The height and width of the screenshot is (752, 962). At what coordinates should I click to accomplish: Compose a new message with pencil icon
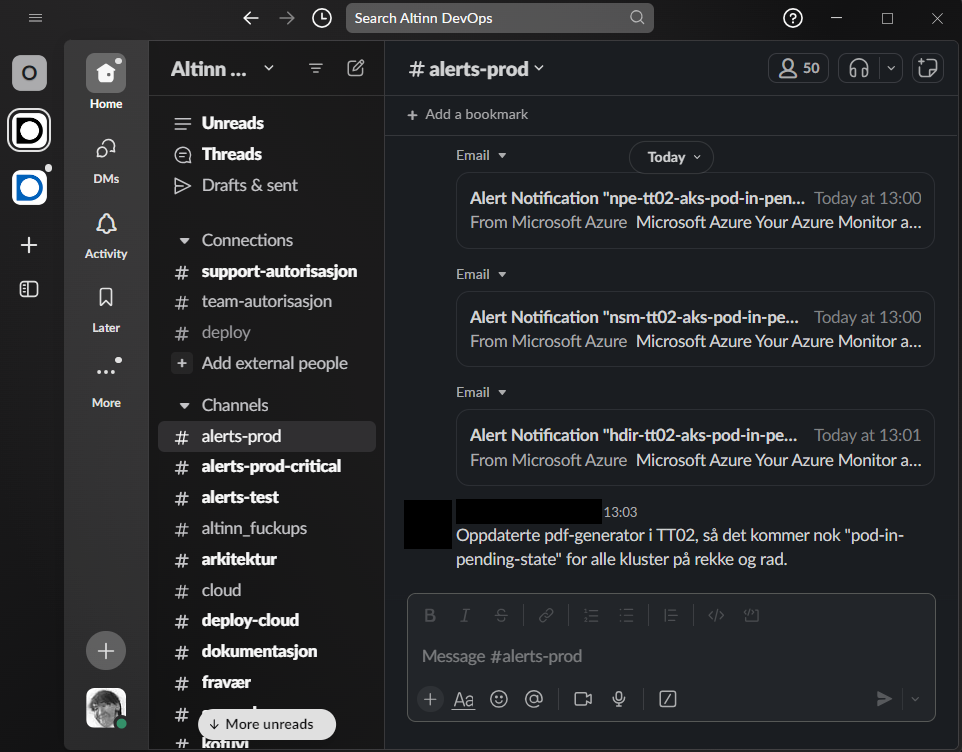point(356,68)
